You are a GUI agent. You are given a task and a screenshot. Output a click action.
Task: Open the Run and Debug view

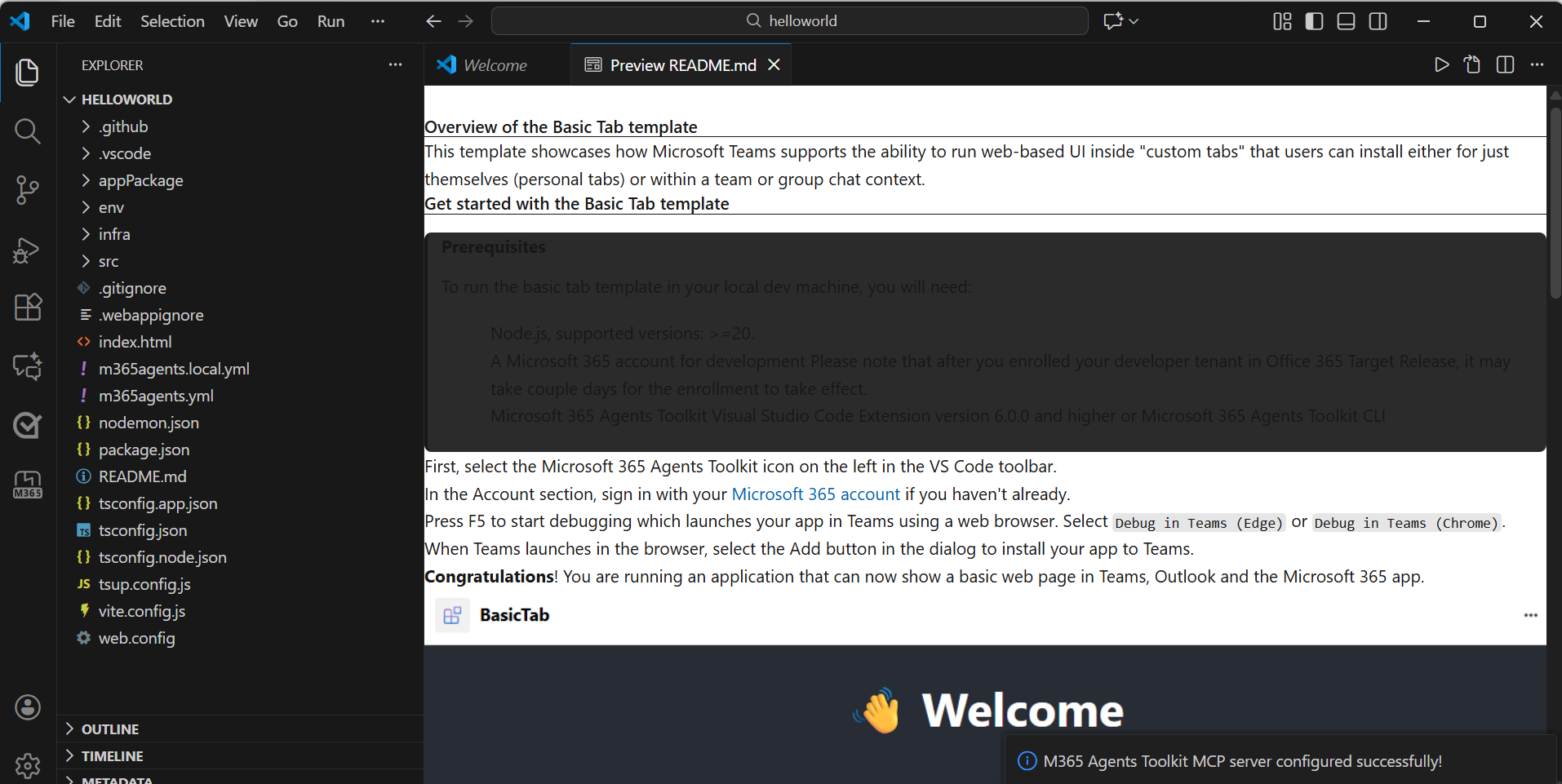point(27,250)
